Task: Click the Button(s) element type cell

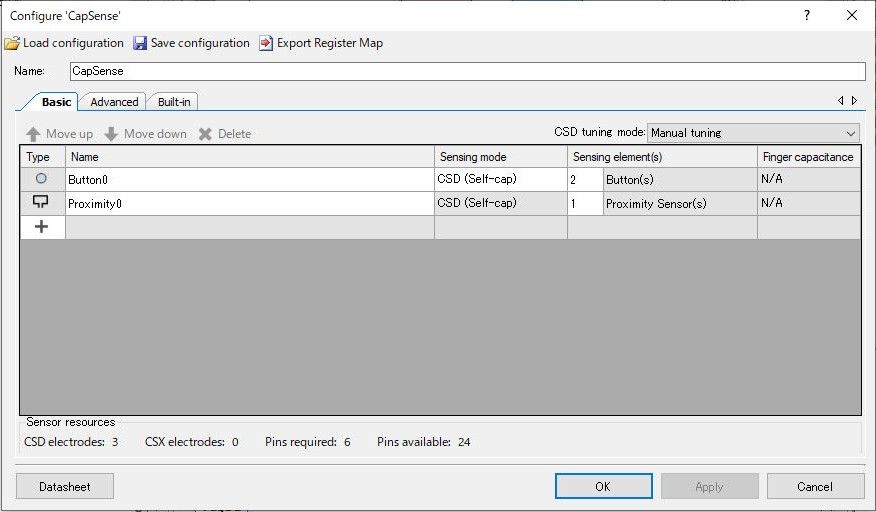Action: pyautogui.click(x=680, y=179)
